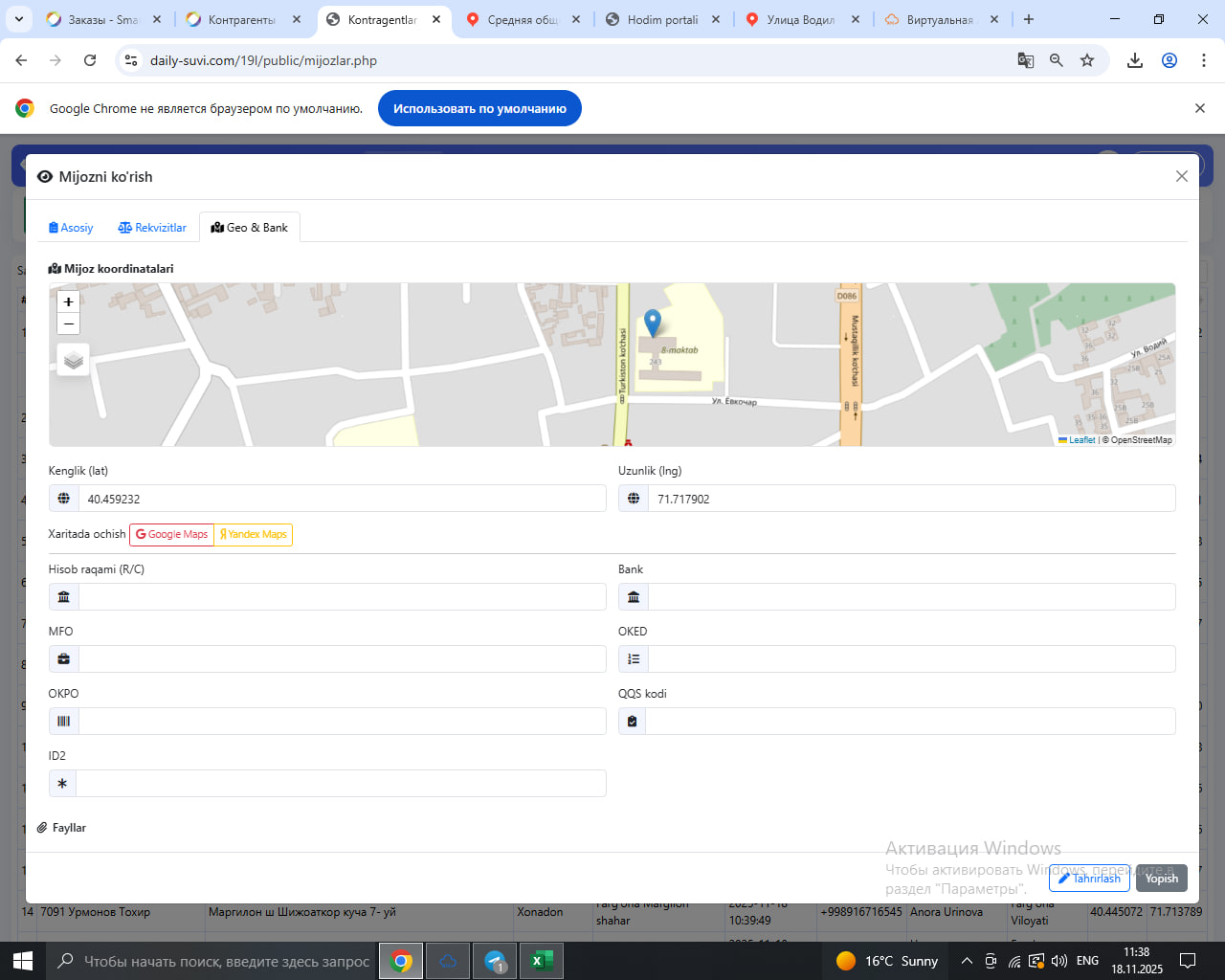Expand the Chrome tab search dropdown
The width and height of the screenshot is (1225, 980).
pyautogui.click(x=19, y=19)
